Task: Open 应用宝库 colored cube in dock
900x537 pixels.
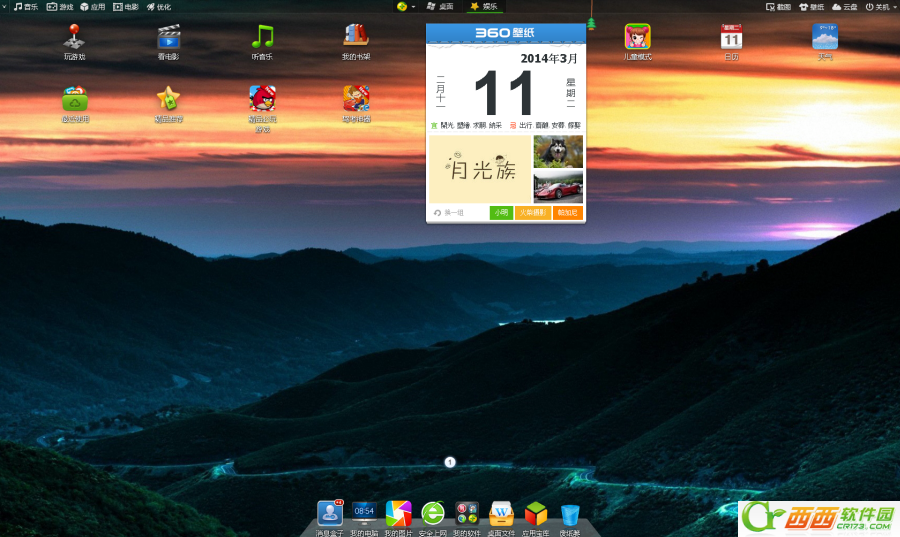Action: click(536, 513)
